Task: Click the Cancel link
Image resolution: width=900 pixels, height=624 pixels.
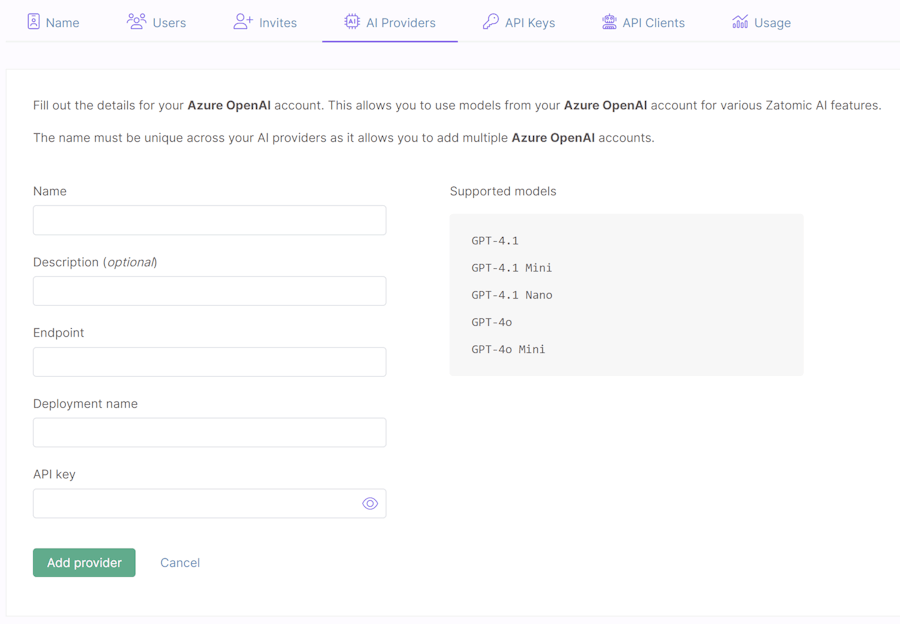Action: click(x=180, y=563)
